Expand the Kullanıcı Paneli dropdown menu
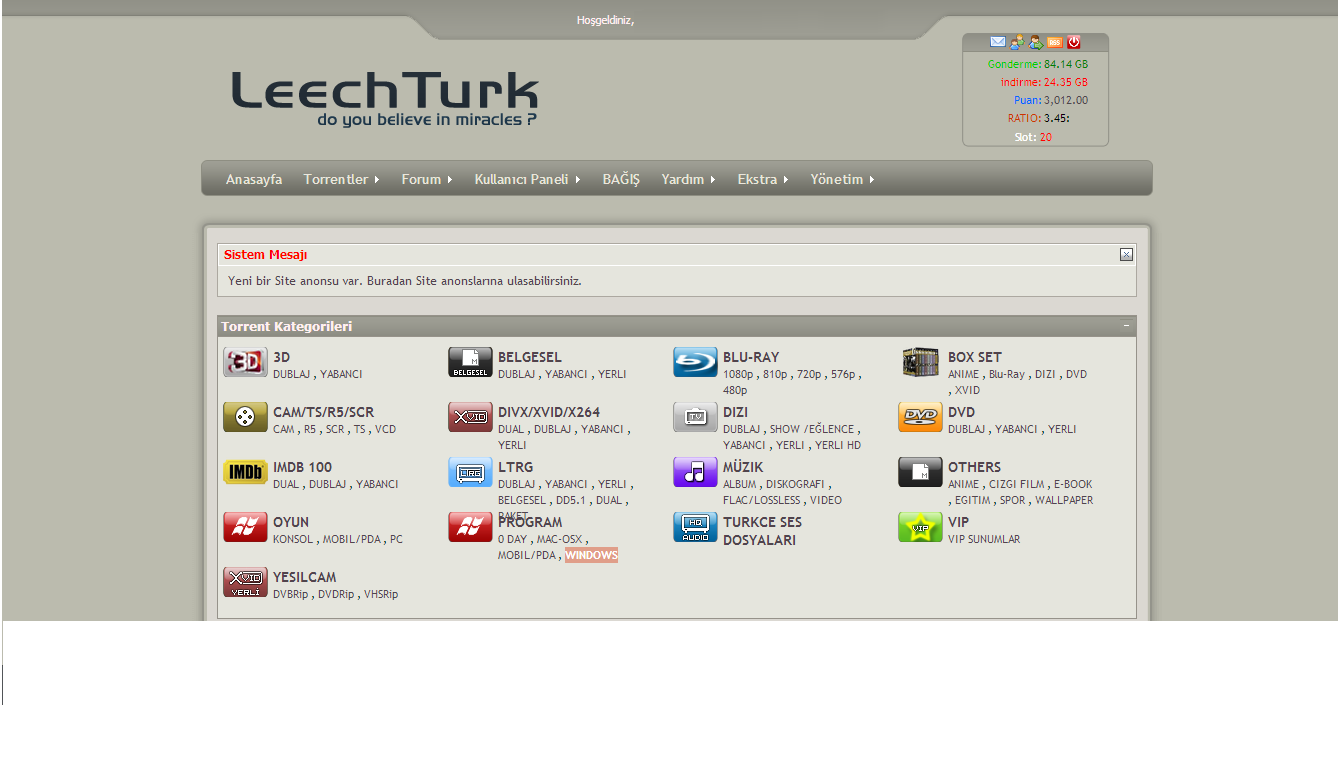Viewport: 1338px width, 768px height. [527, 180]
